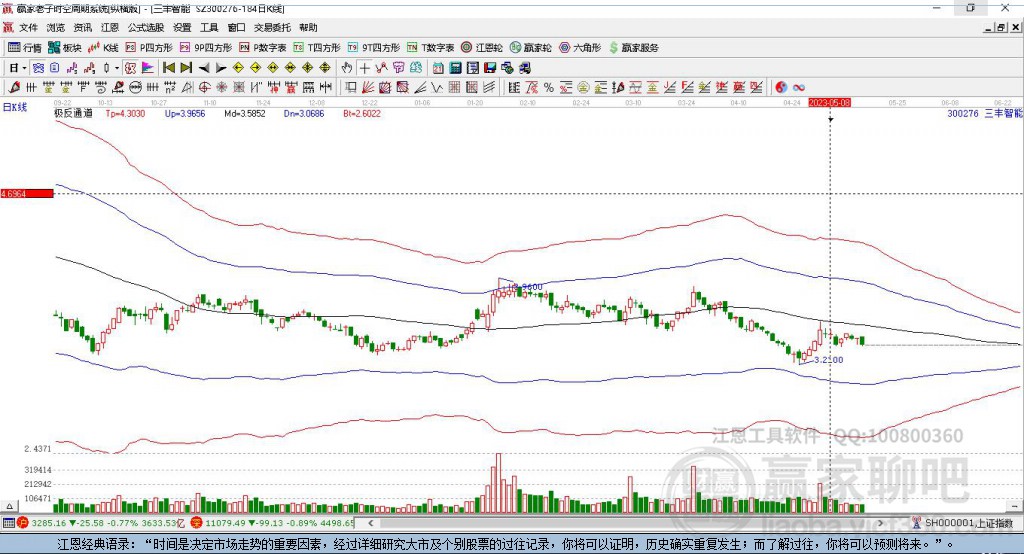Open the 江恩轮 Gann wheel

(x=482, y=48)
